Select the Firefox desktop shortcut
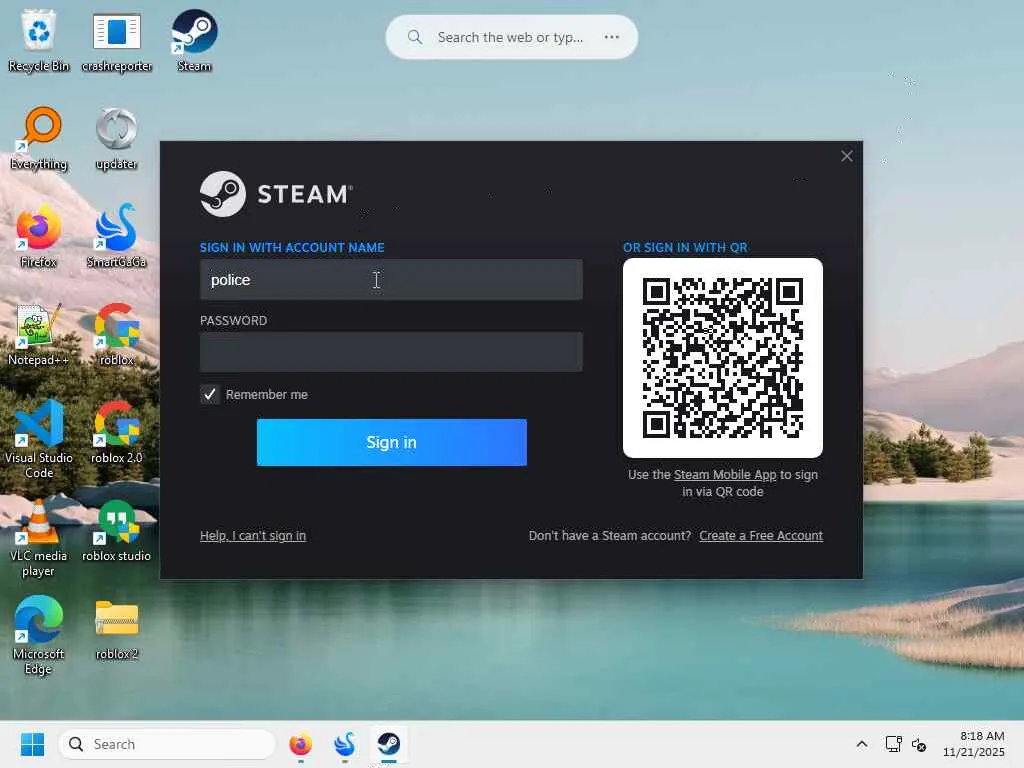Screen dimensions: 1024x768 [39, 236]
